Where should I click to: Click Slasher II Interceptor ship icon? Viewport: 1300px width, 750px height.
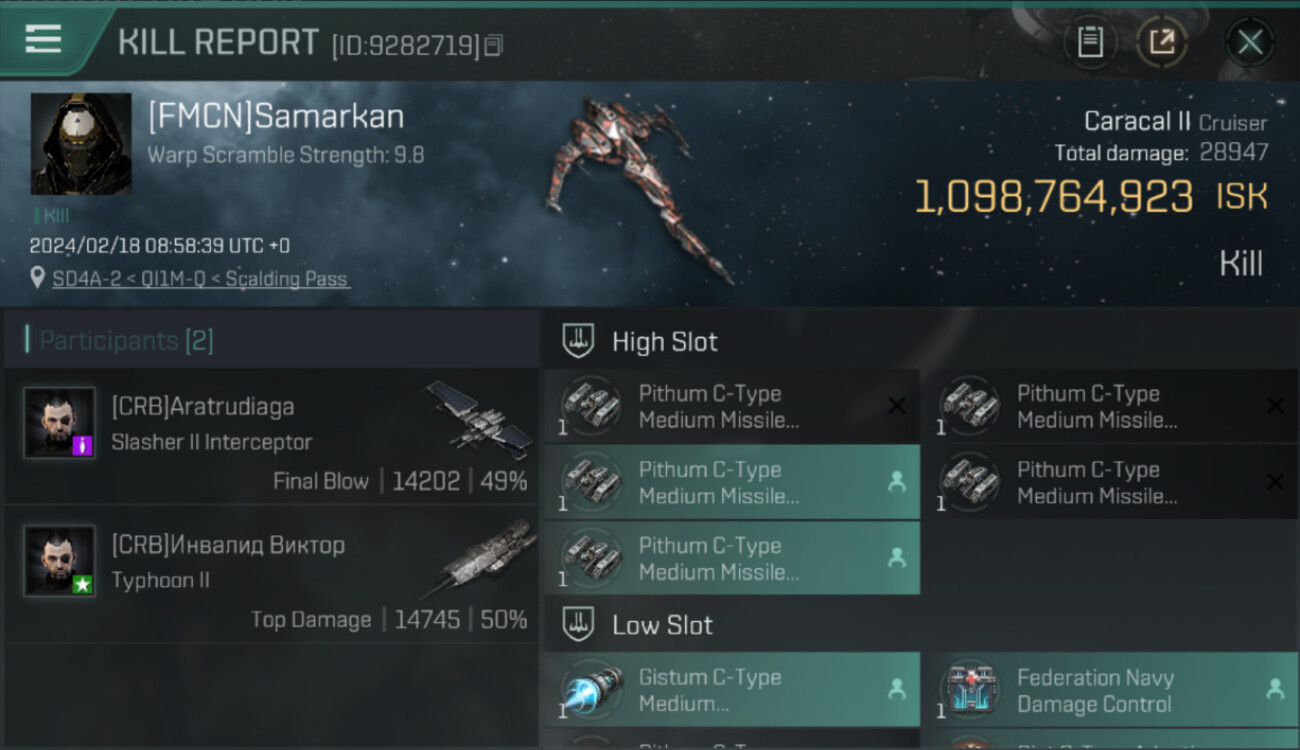pyautogui.click(x=478, y=419)
